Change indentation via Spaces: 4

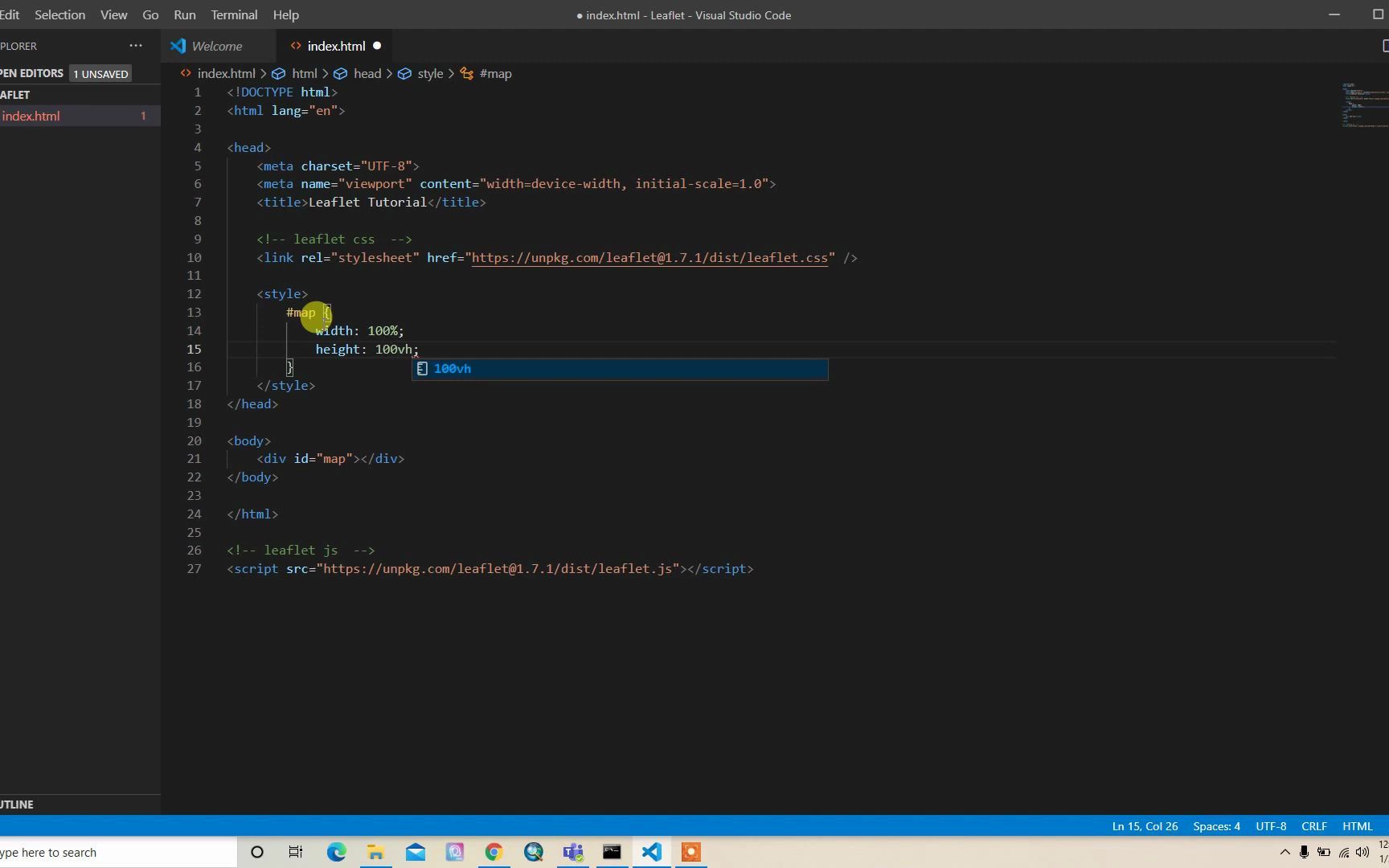point(1216,826)
